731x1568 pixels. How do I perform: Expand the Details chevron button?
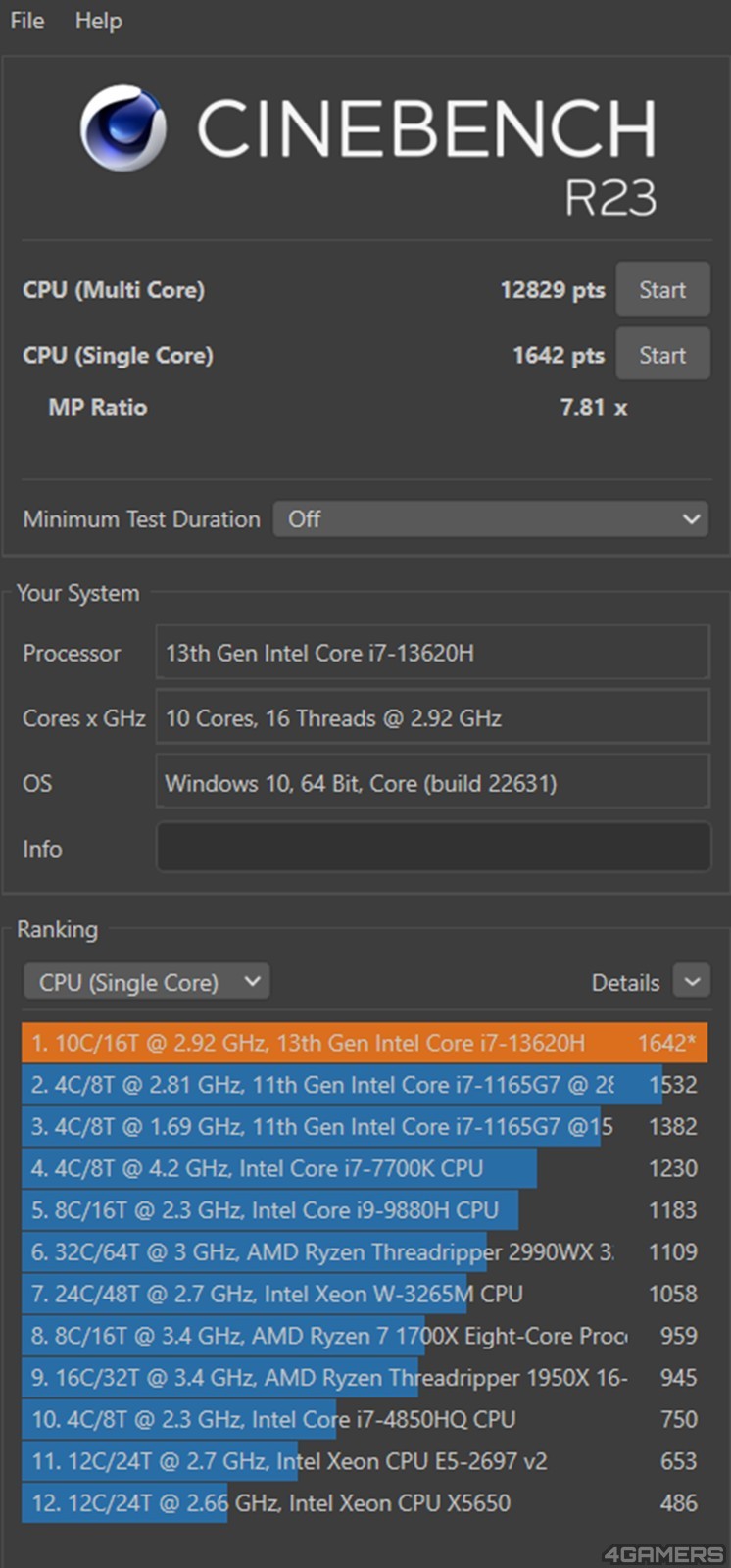click(692, 982)
